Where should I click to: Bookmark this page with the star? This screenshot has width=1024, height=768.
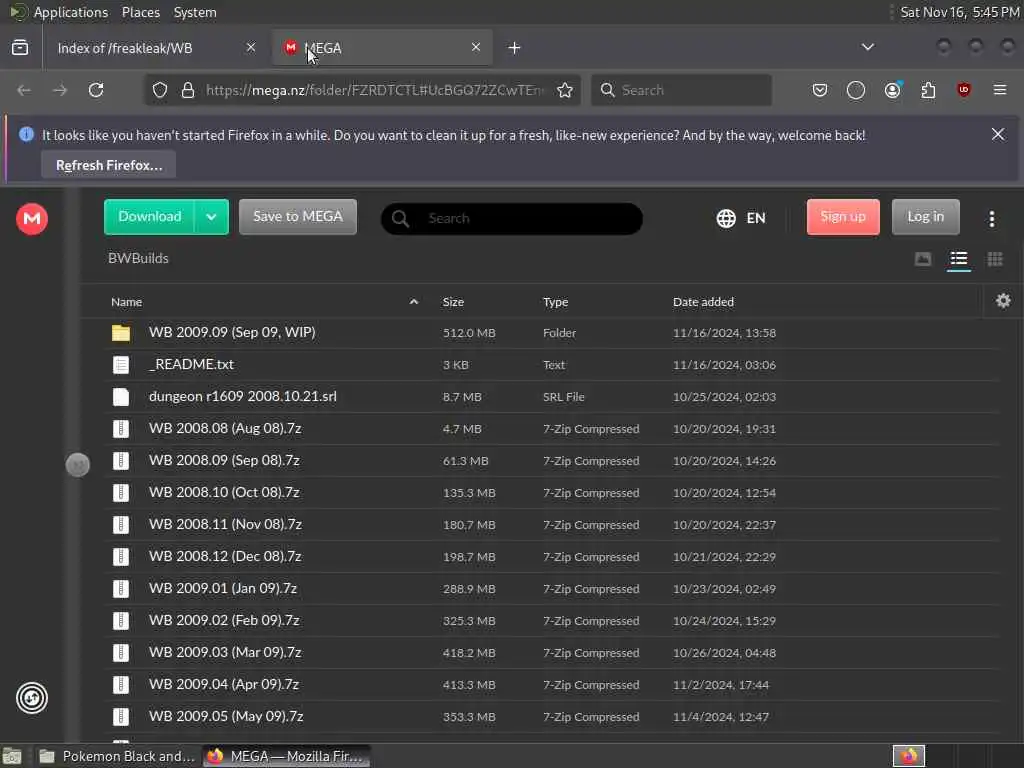pyautogui.click(x=565, y=90)
